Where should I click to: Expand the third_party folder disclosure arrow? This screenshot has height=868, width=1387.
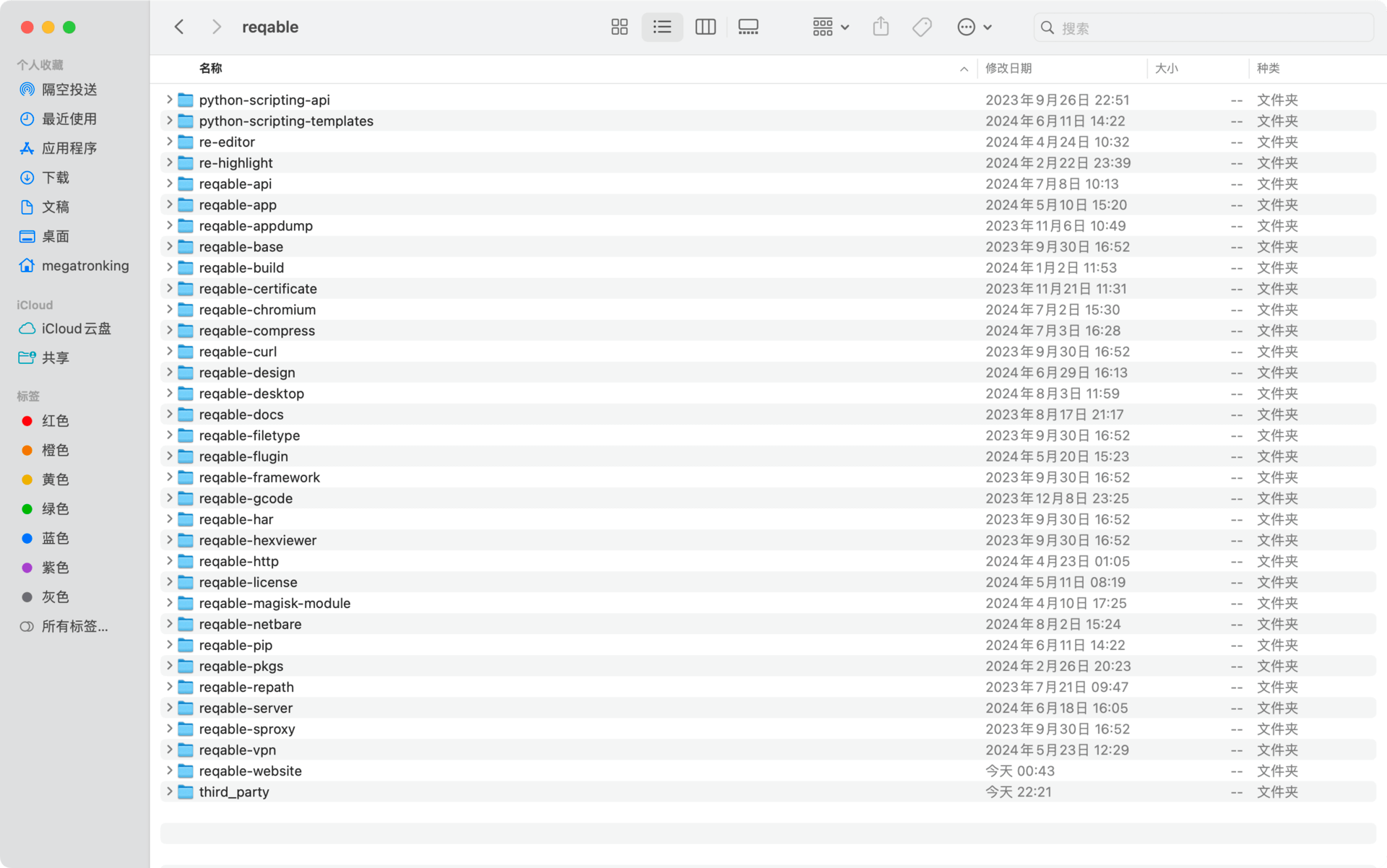[169, 791]
